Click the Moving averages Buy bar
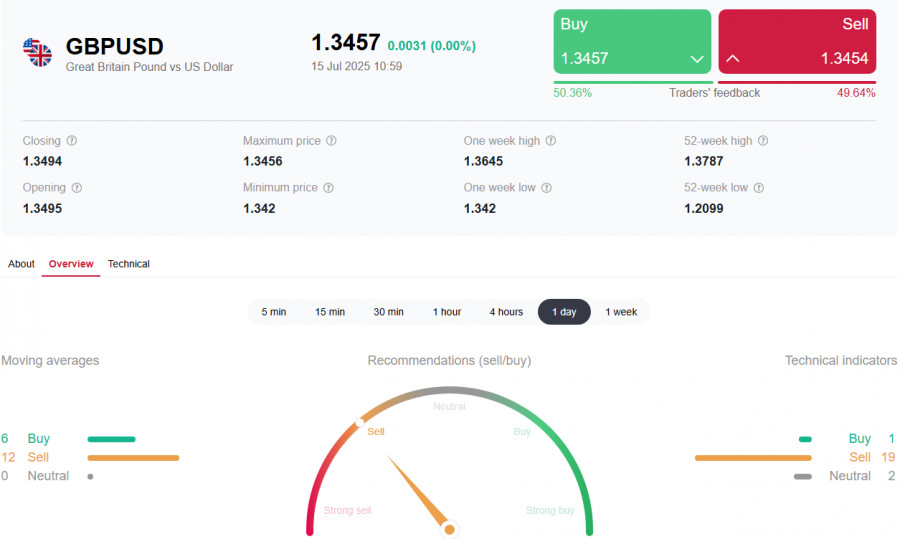This screenshot has width=900, height=539. tap(111, 439)
